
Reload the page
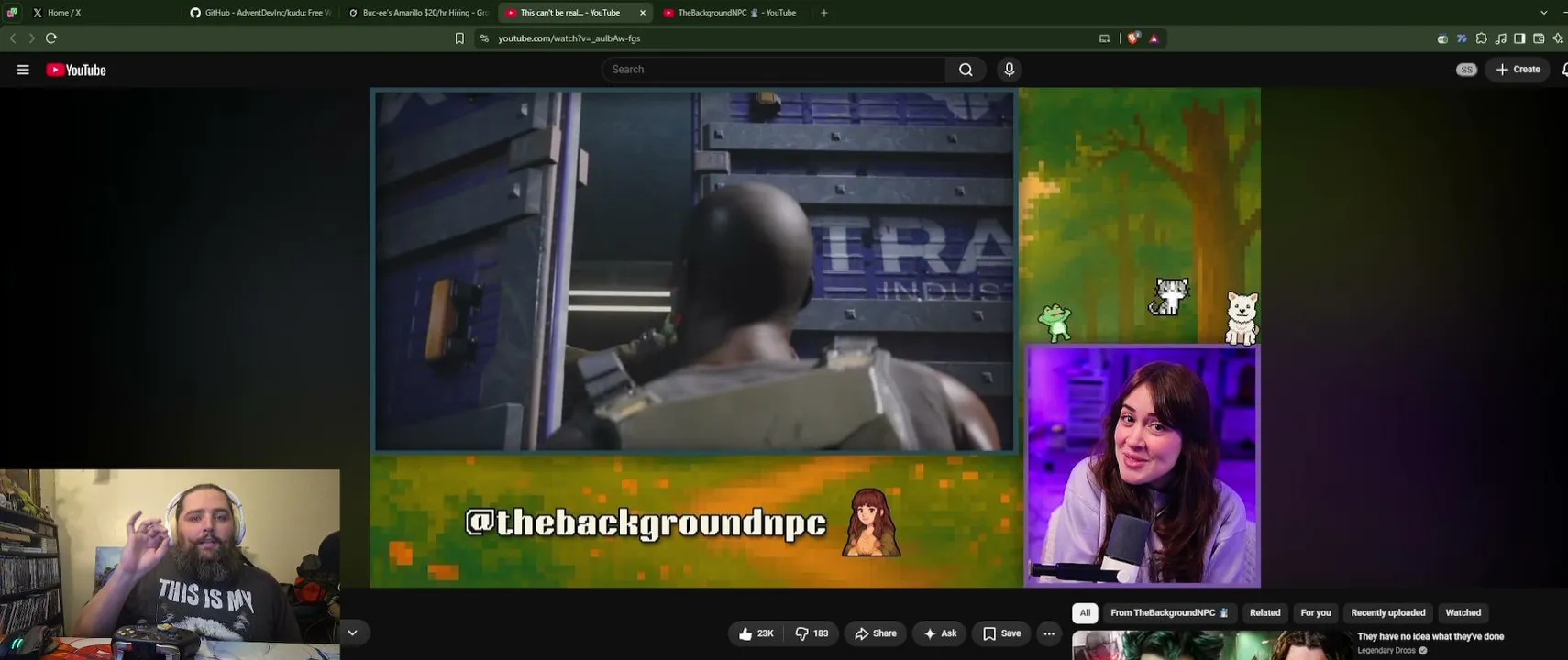[x=51, y=38]
